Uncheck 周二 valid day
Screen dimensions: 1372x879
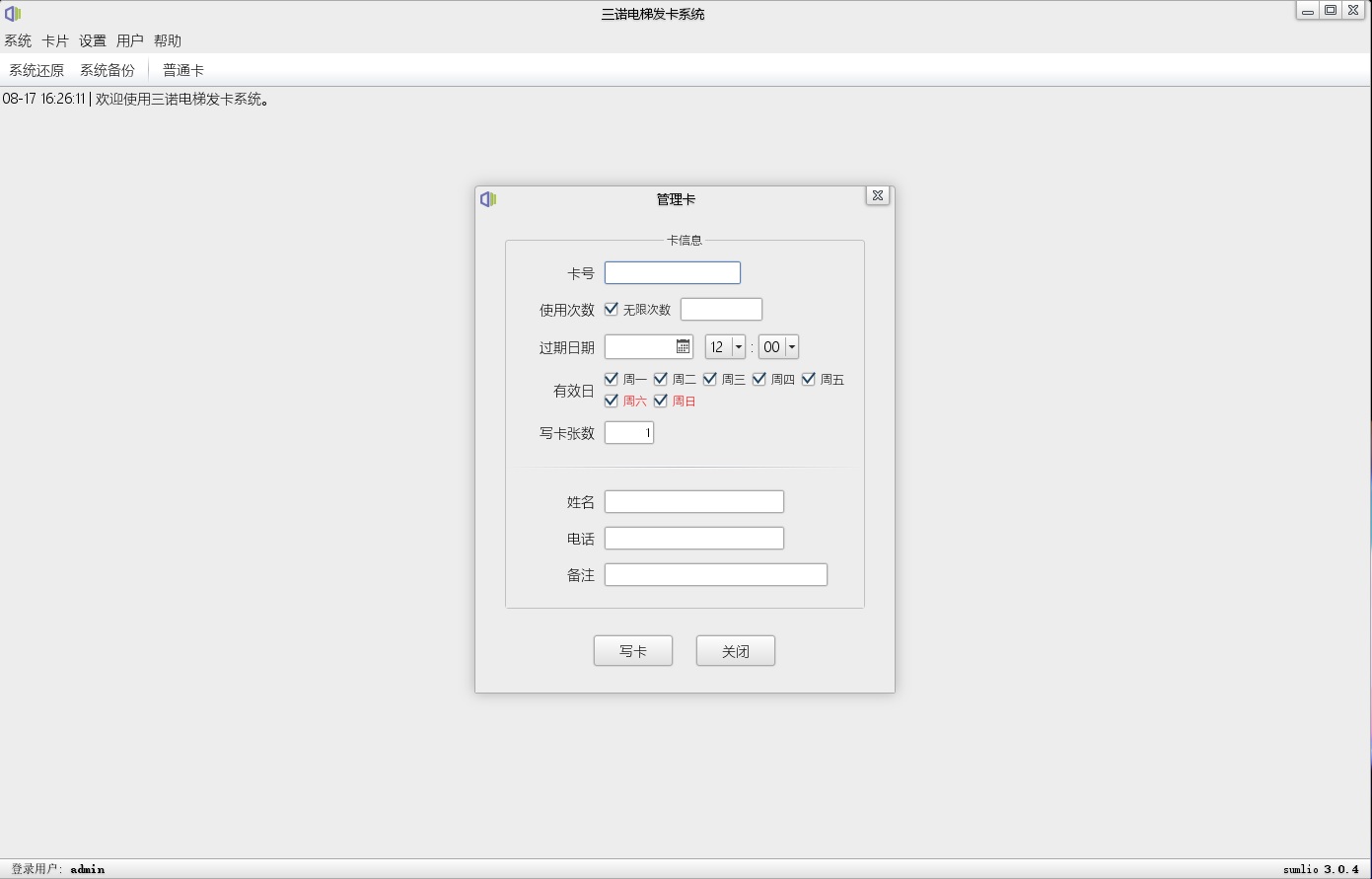[661, 379]
